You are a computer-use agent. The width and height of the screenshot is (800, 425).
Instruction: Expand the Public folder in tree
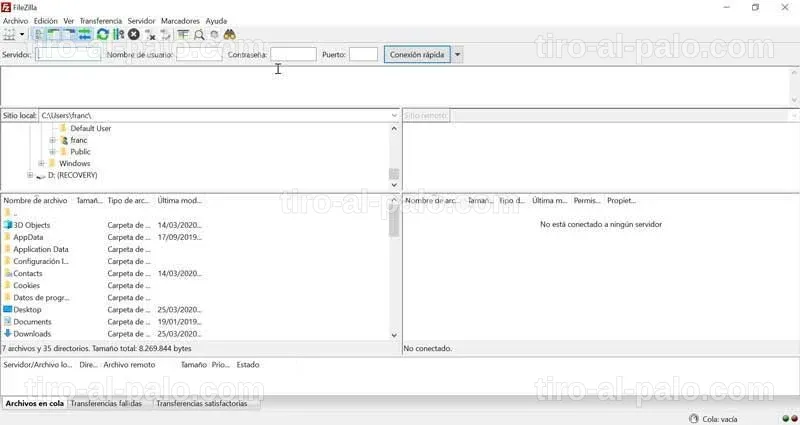[x=53, y=152]
